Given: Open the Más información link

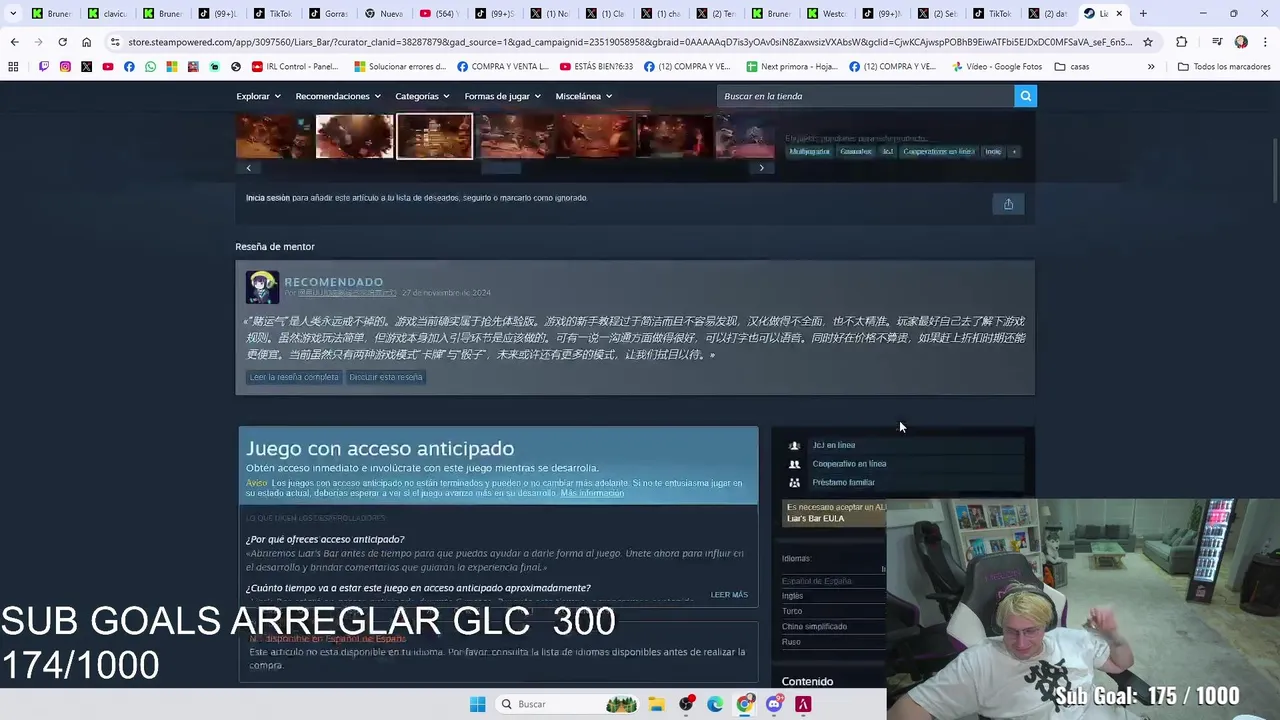Looking at the screenshot, I should 592,493.
